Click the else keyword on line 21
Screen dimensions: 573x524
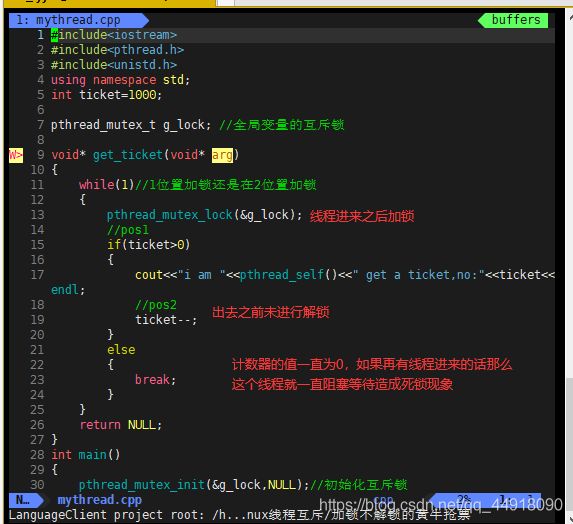[121, 350]
